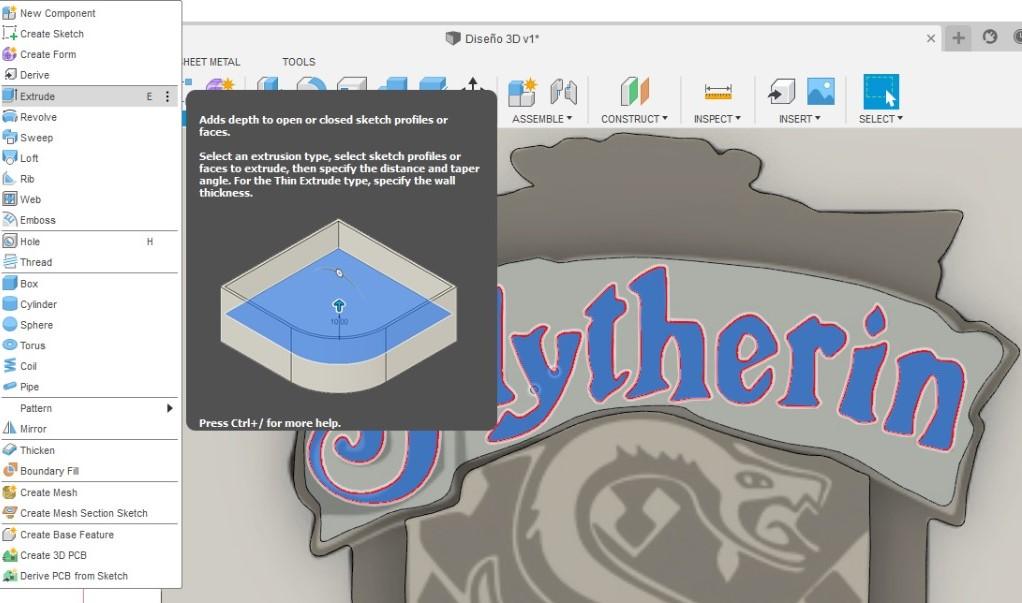The image size is (1022, 603).
Task: Click the Assemble New Component toolbar icon
Action: point(522,92)
